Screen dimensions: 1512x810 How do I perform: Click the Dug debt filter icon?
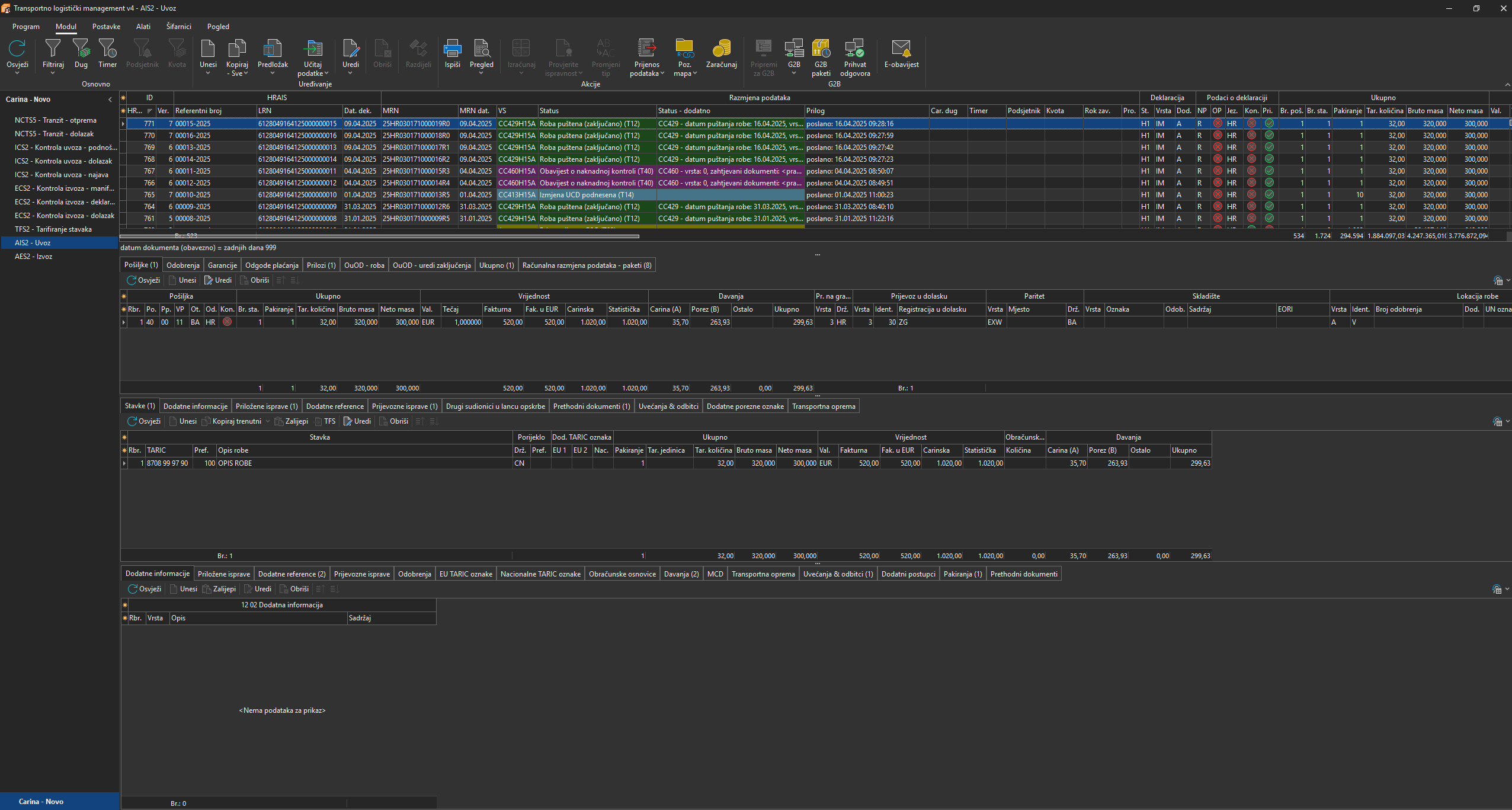point(81,49)
